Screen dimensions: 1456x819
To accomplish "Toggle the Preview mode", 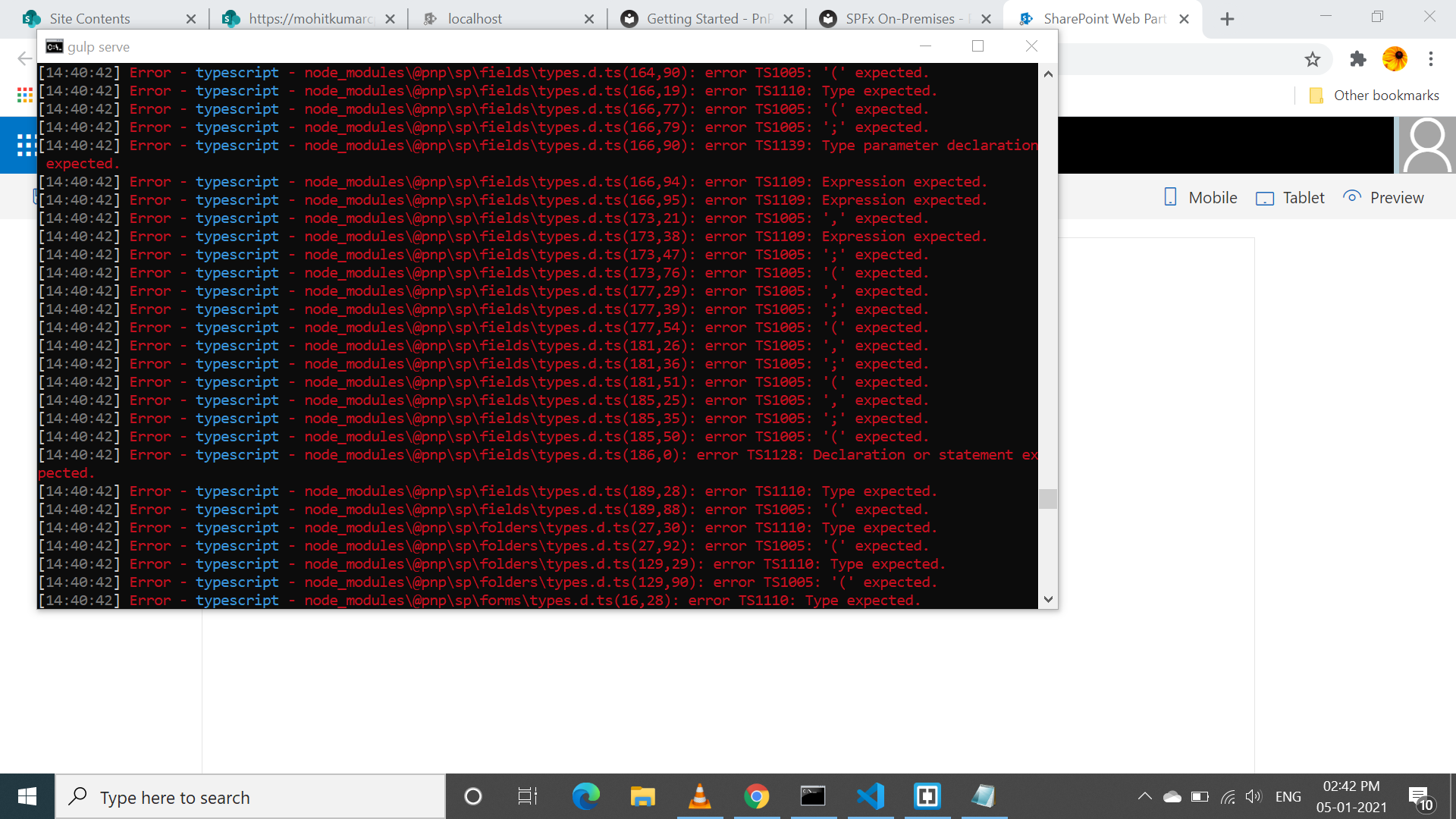I will tap(1384, 198).
